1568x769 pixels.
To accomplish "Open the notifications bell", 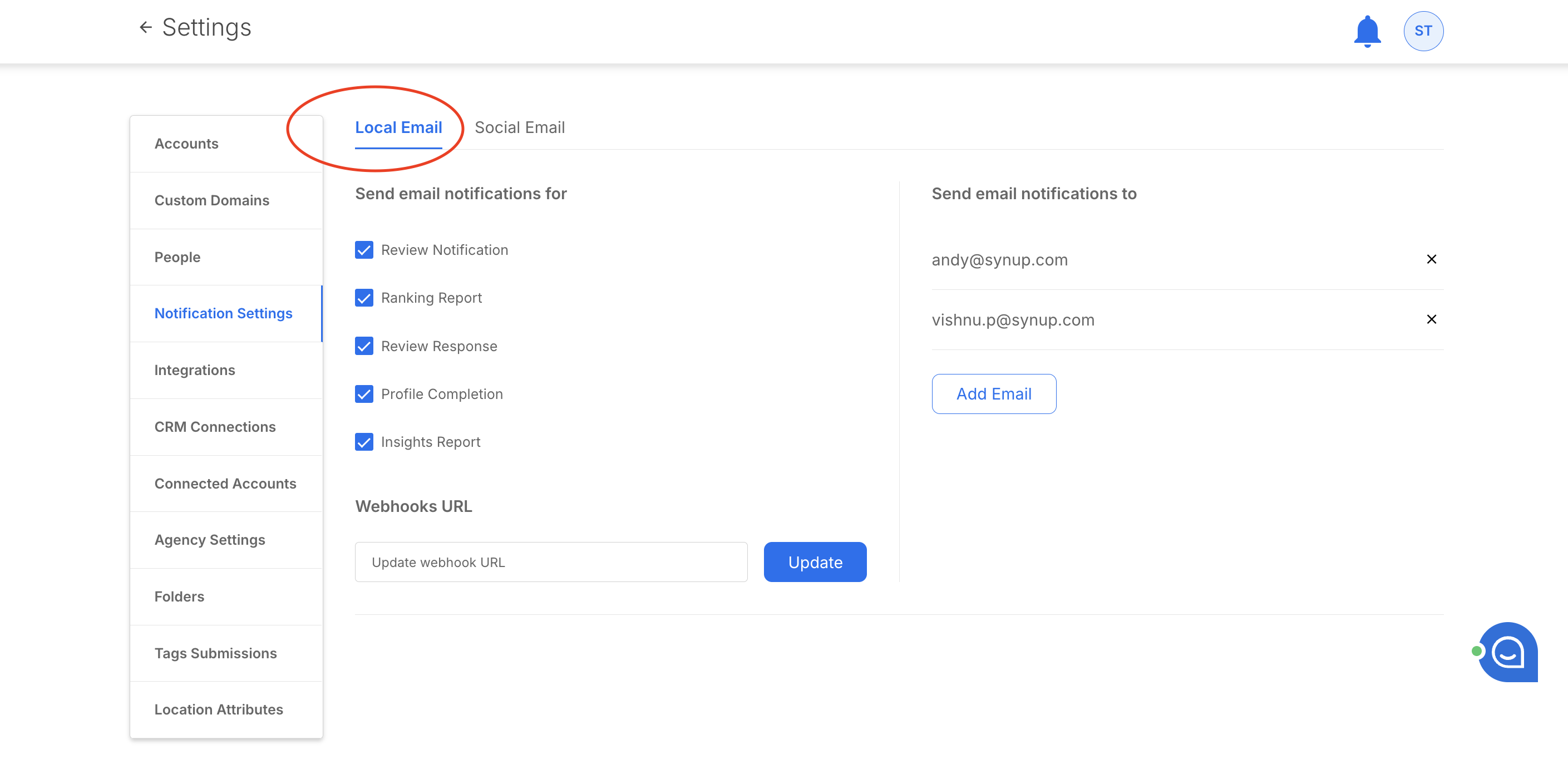I will click(1367, 31).
